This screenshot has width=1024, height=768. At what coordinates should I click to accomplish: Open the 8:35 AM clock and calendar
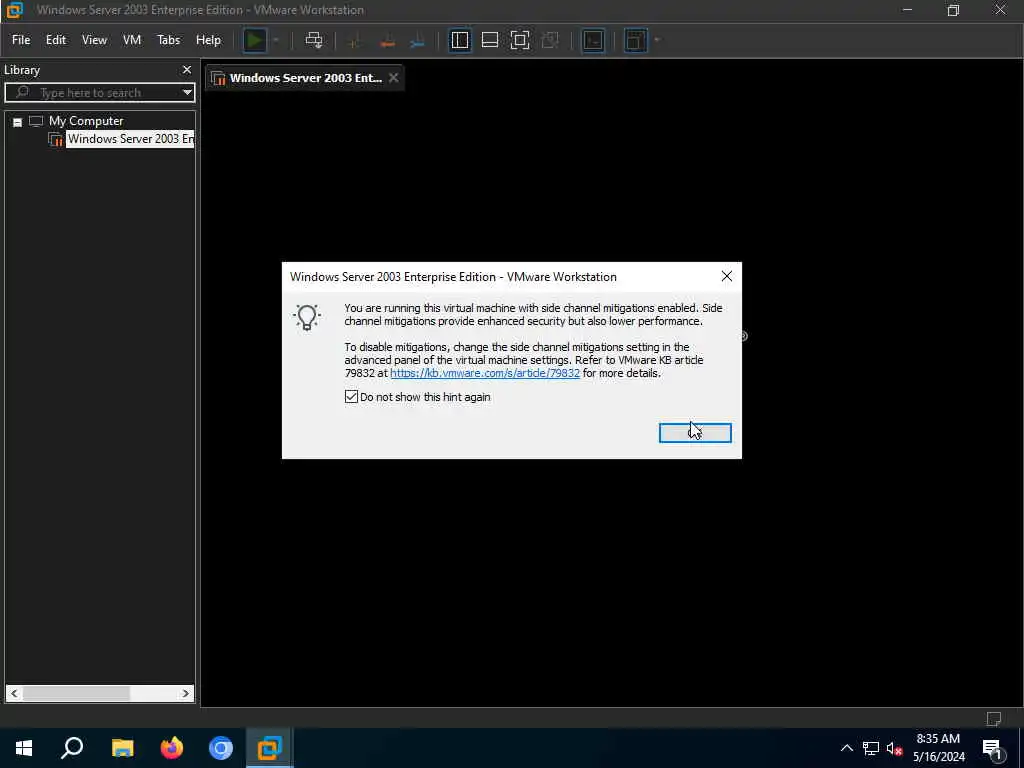(x=938, y=748)
